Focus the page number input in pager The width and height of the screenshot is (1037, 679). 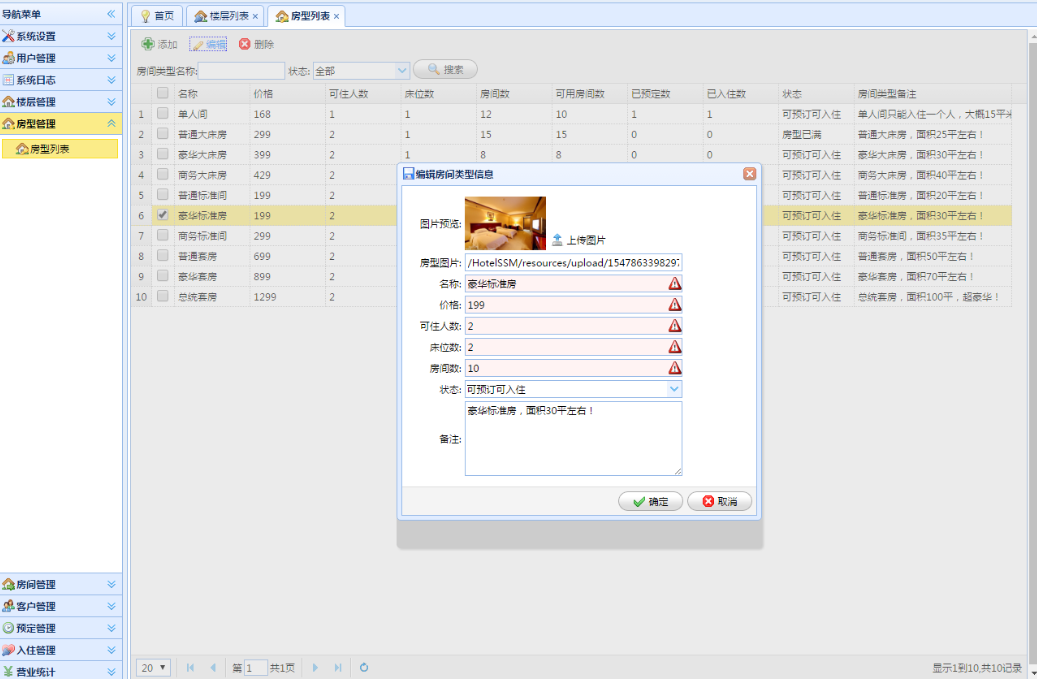256,668
